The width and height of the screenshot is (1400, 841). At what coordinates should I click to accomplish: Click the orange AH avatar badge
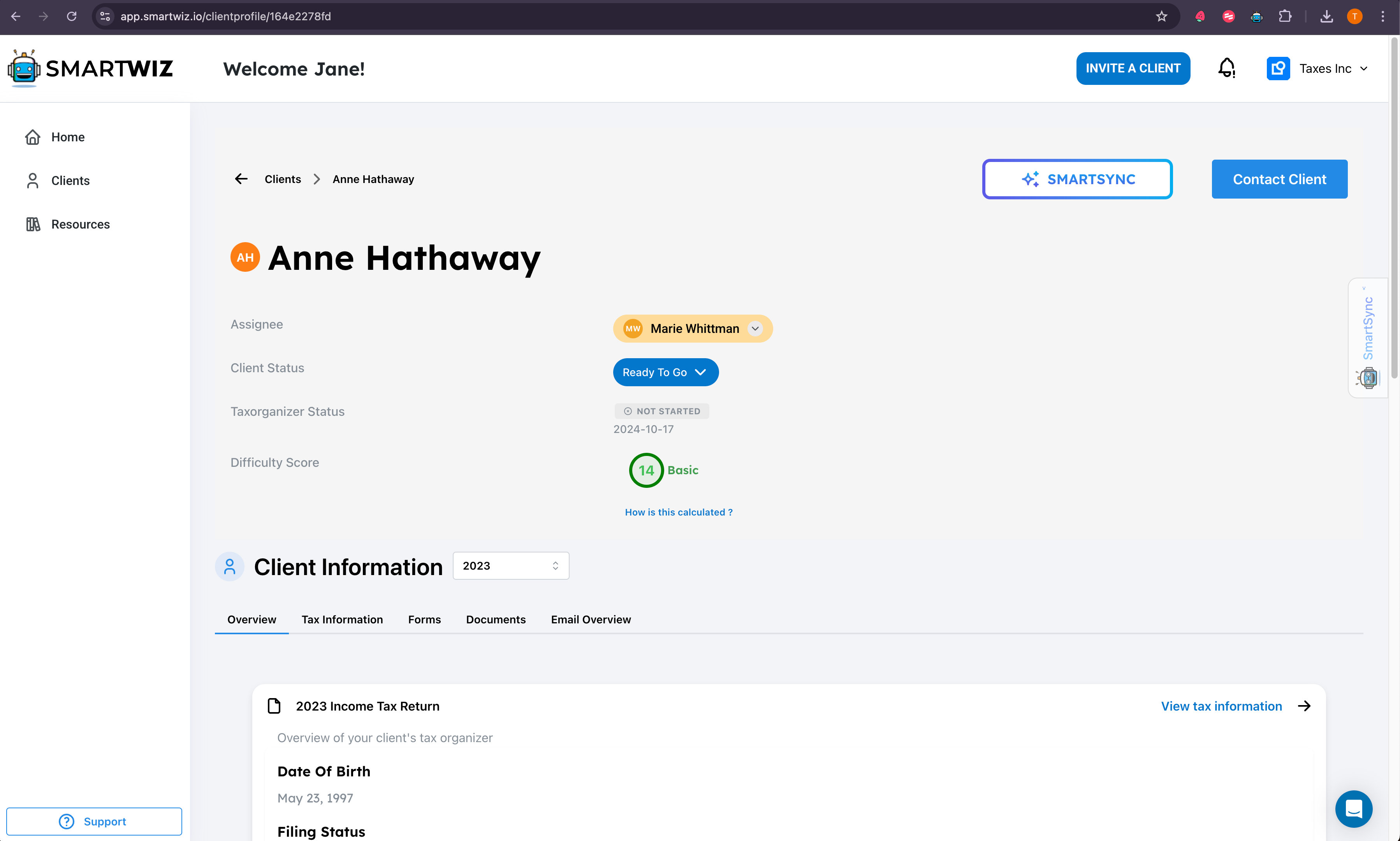click(x=245, y=257)
